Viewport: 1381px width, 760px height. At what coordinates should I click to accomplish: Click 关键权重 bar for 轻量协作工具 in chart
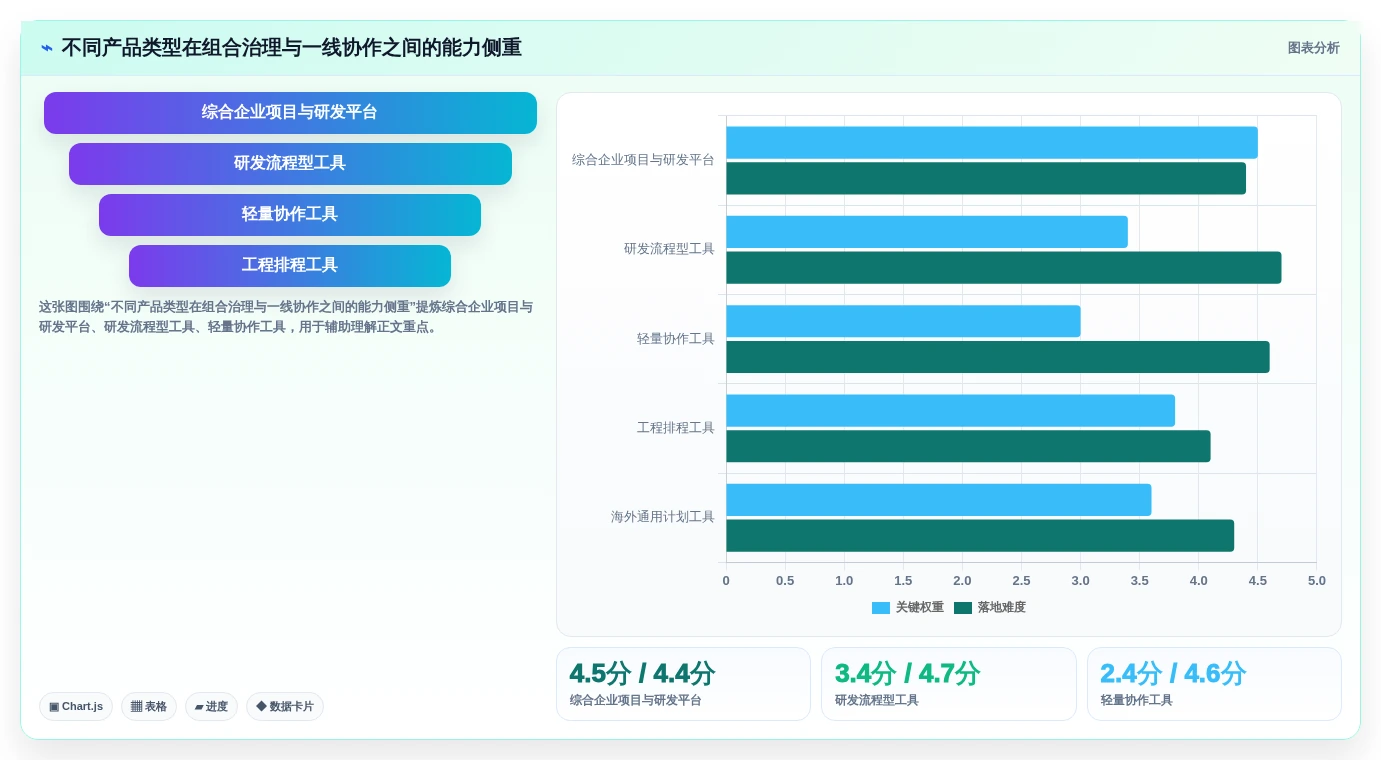point(903,321)
